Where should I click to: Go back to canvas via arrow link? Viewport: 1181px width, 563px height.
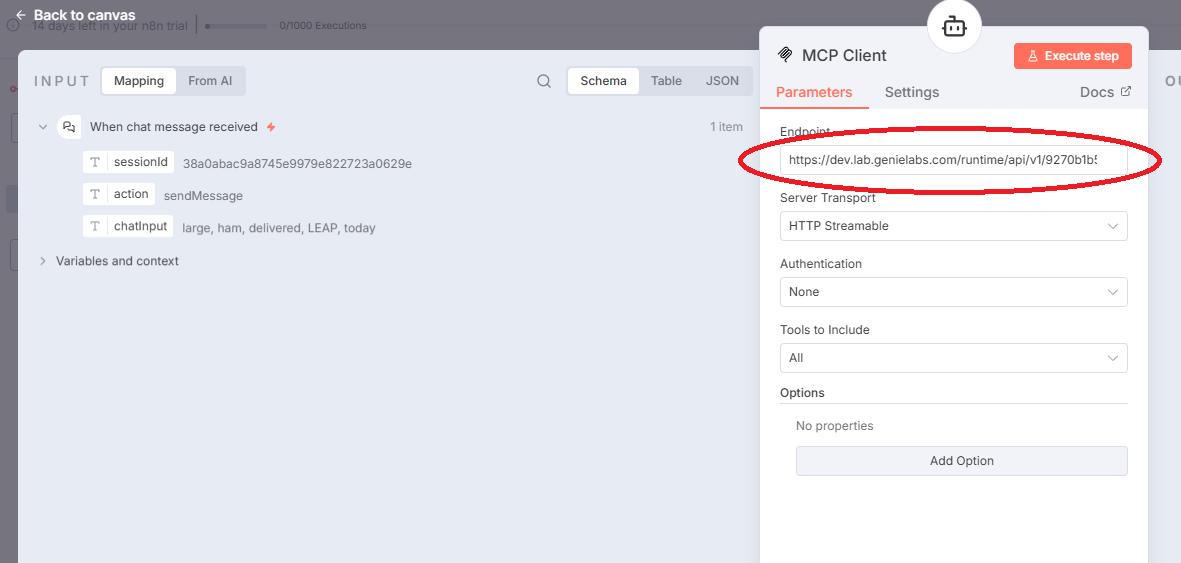75,15
